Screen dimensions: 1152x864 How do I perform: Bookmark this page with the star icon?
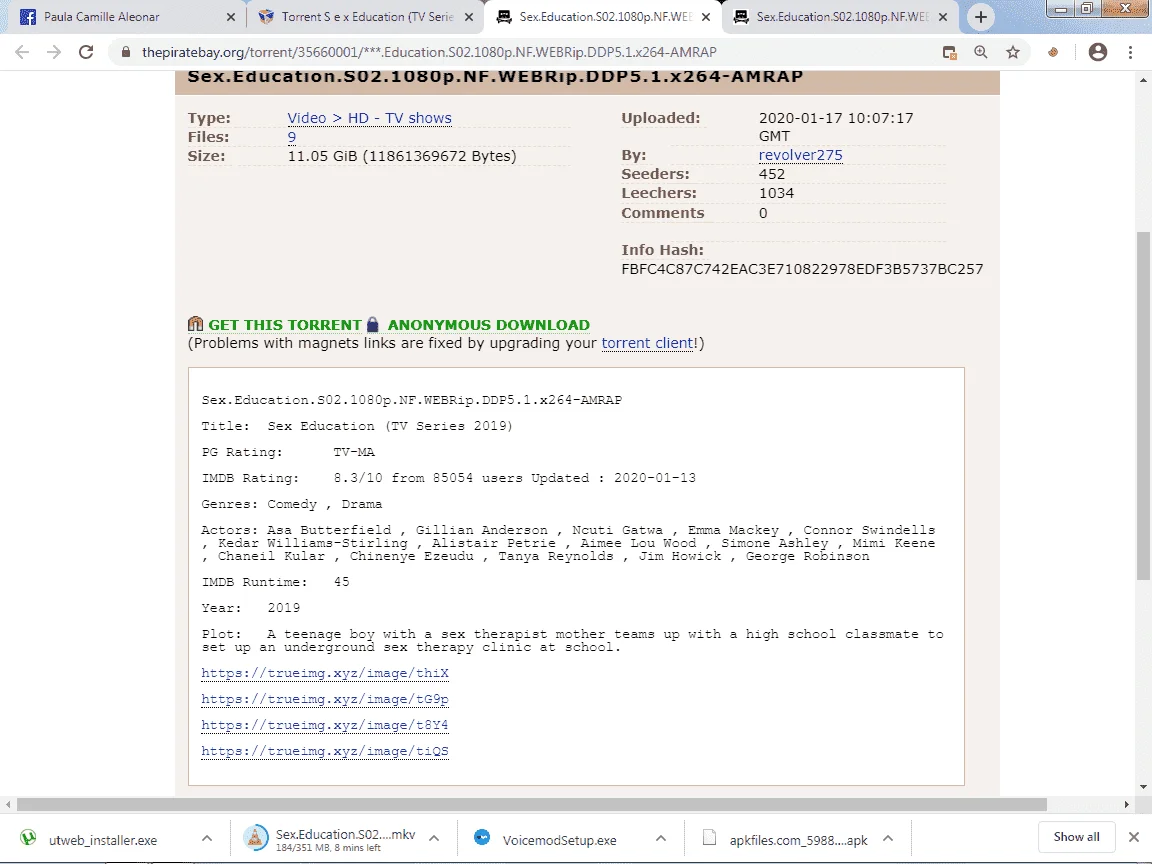coord(1013,52)
